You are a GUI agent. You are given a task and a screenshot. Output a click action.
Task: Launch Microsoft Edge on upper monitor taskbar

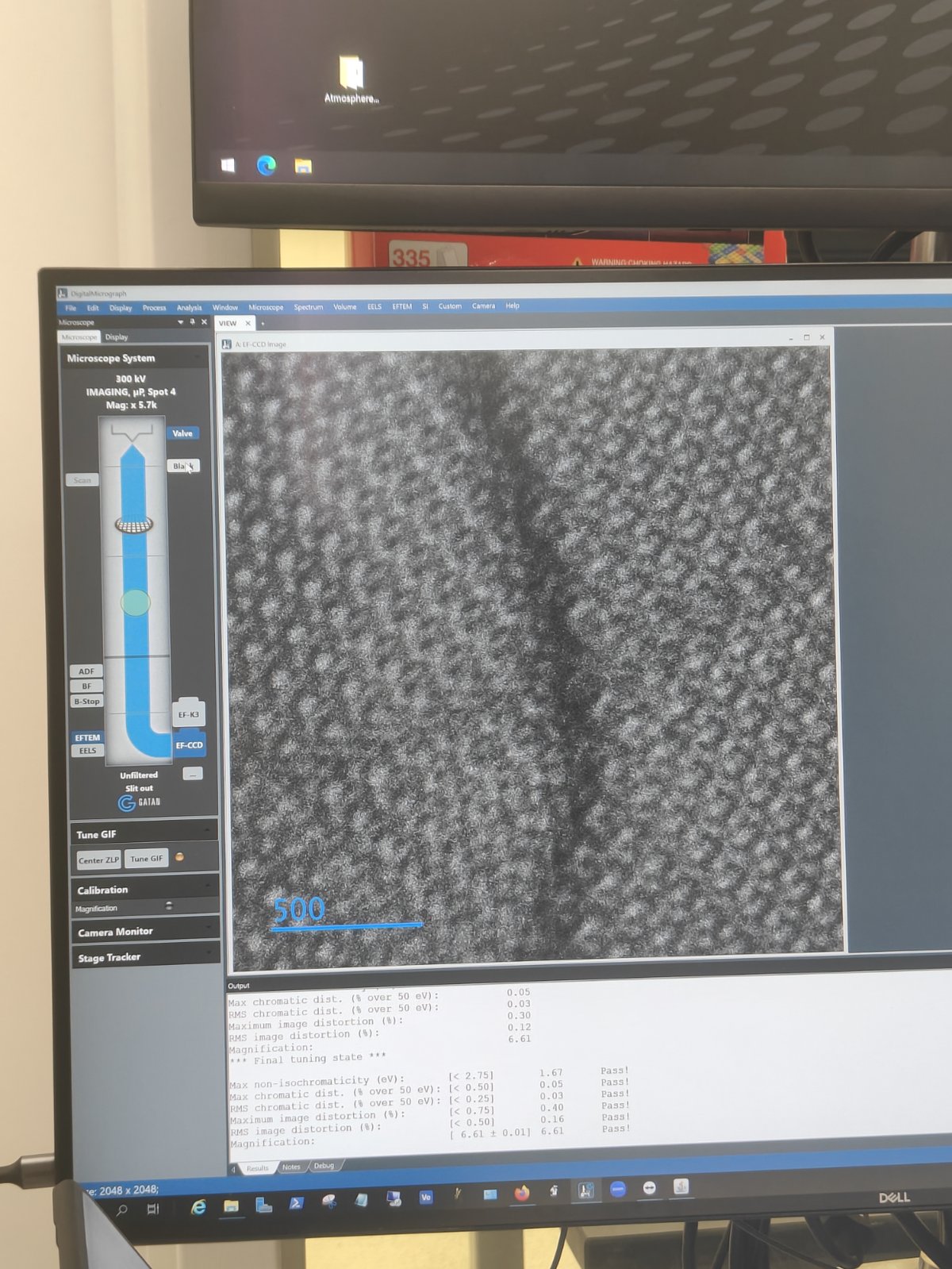pos(267,164)
